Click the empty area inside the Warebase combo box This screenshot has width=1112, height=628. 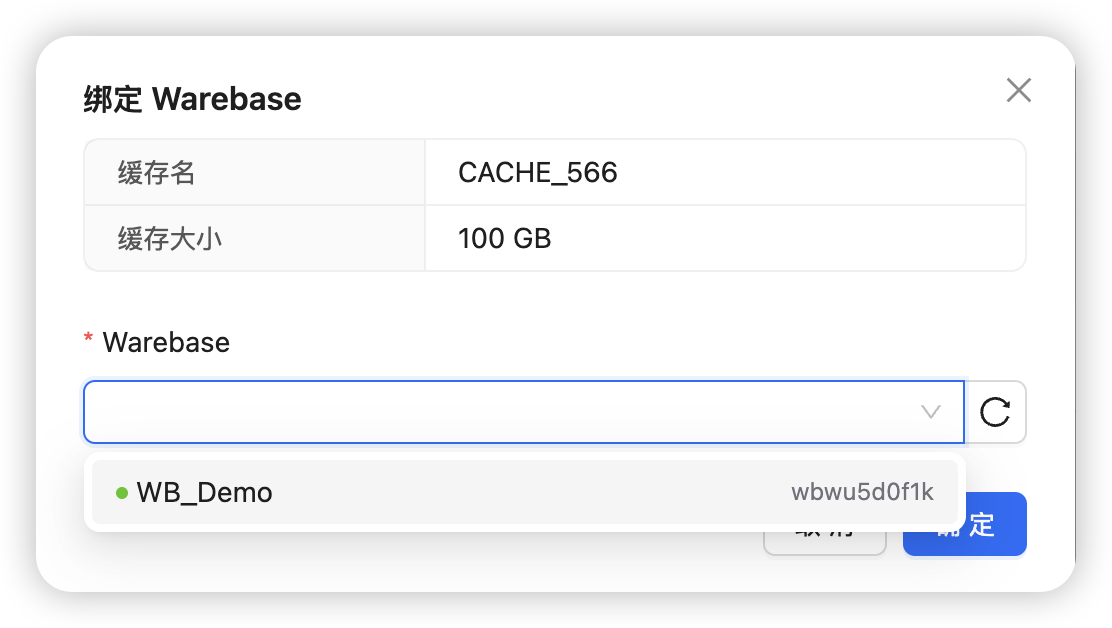(496, 412)
